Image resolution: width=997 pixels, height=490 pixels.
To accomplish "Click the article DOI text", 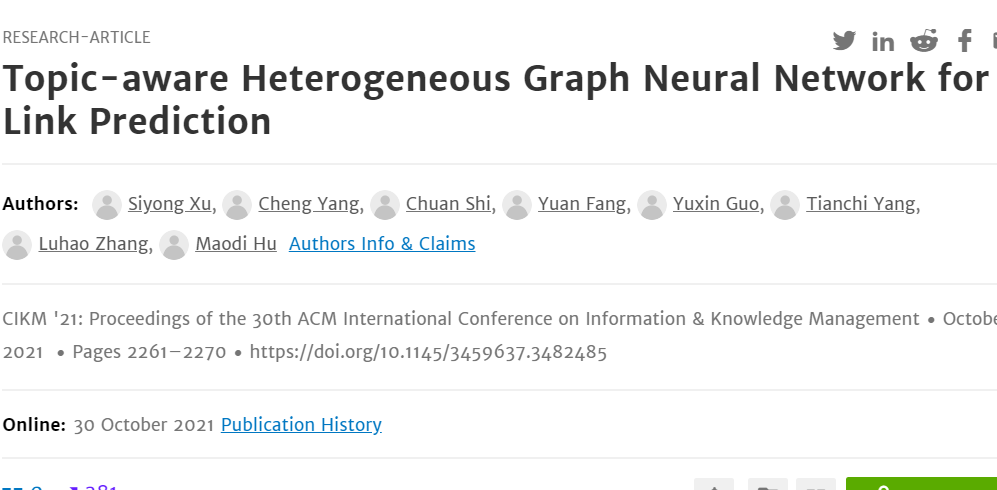I will [428, 351].
